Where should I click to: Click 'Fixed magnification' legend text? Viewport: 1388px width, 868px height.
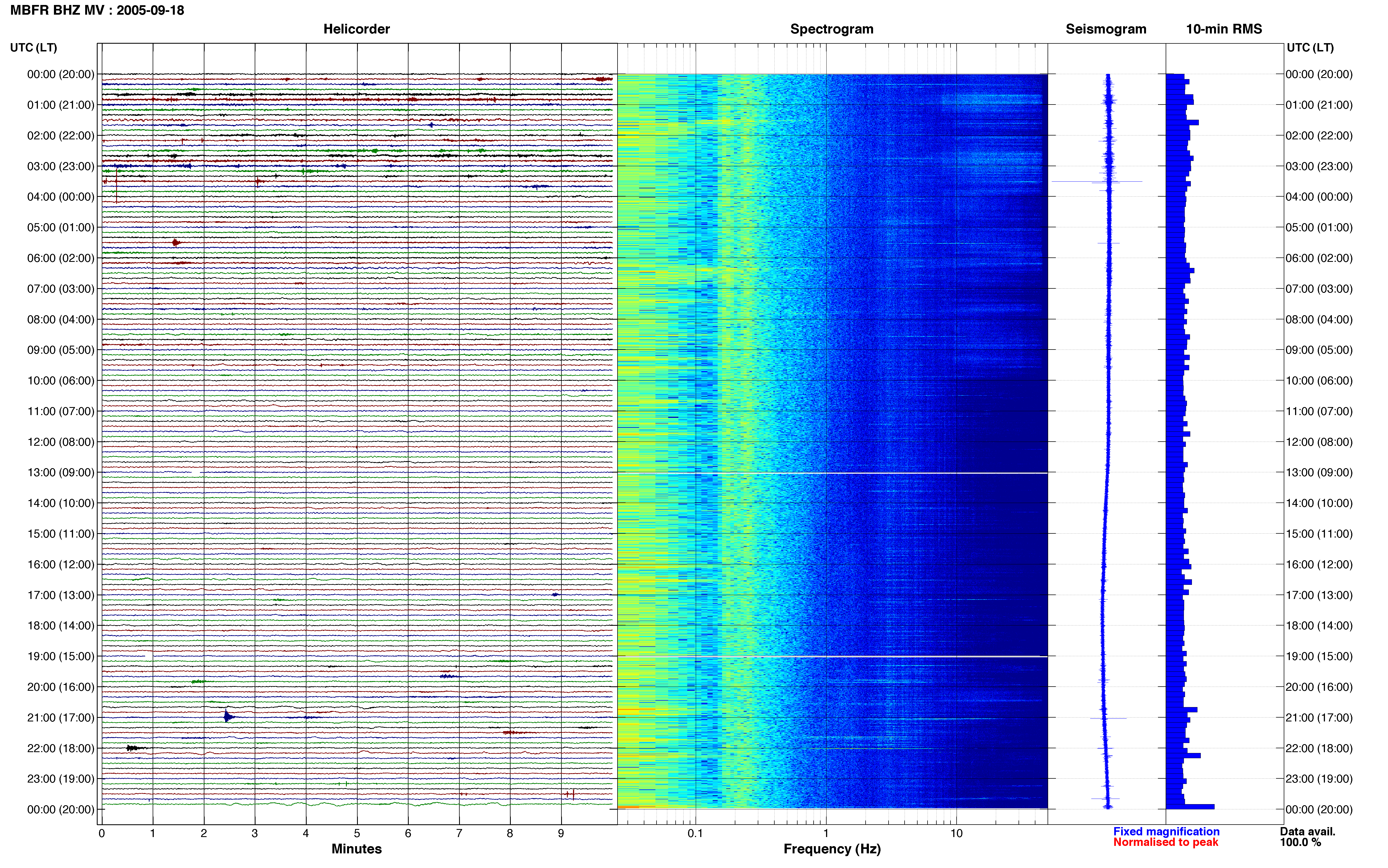click(x=1166, y=832)
